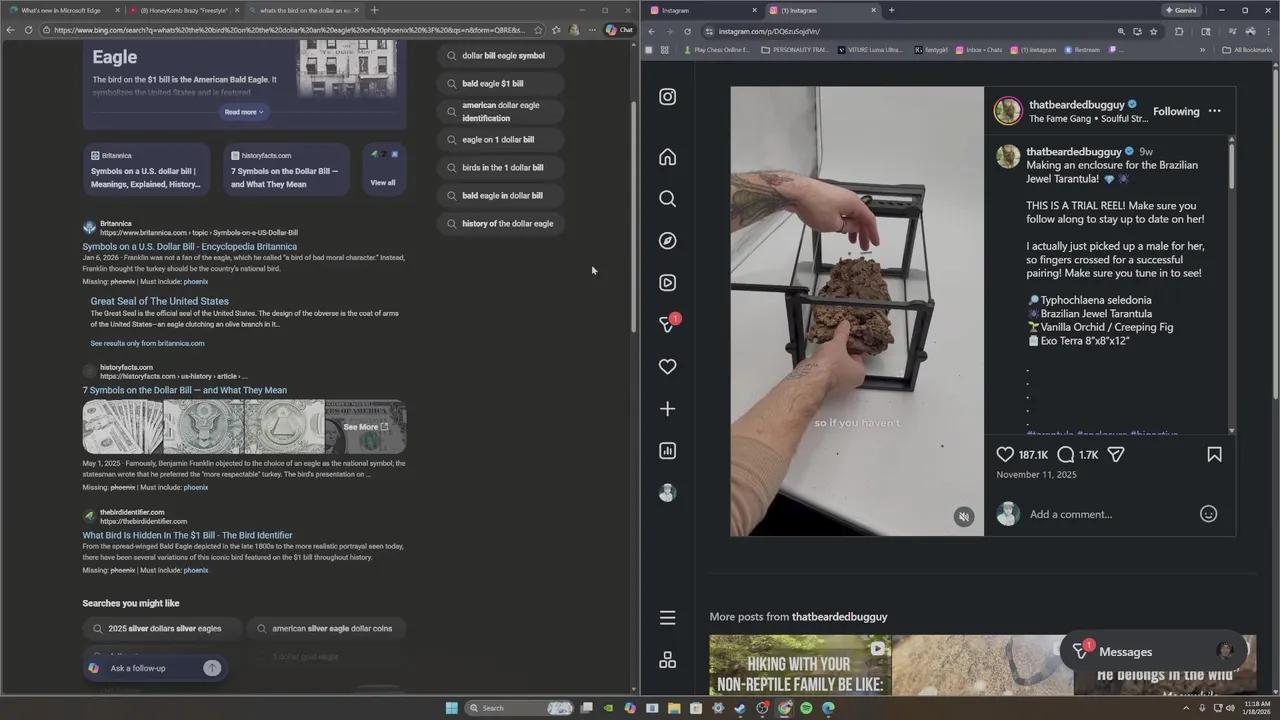
Task: Open Instagram Search in the sidebar
Action: (667, 199)
